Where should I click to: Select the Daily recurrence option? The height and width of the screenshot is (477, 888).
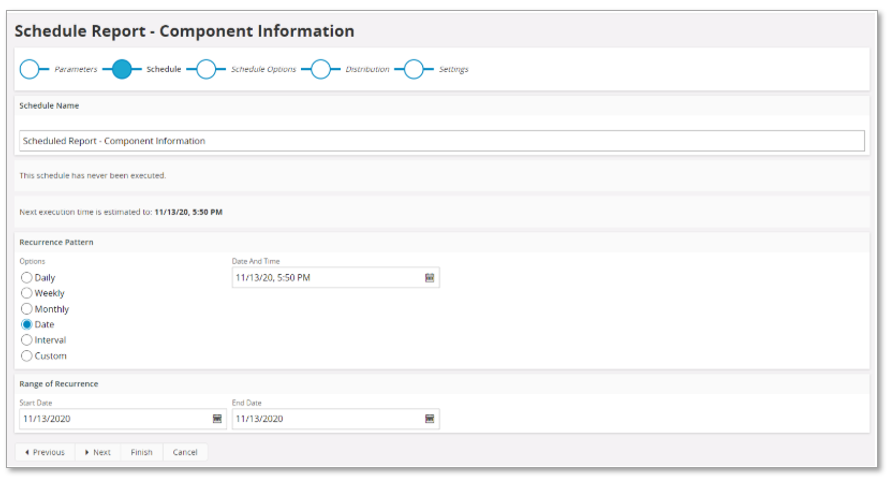click(x=27, y=278)
